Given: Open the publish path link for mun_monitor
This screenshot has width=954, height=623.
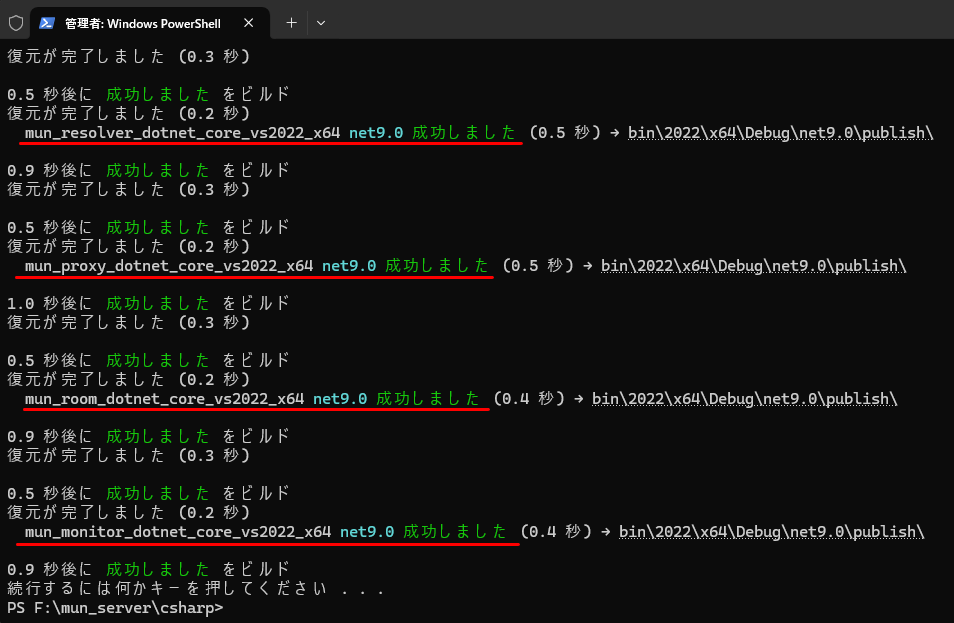Looking at the screenshot, I should [x=771, y=531].
